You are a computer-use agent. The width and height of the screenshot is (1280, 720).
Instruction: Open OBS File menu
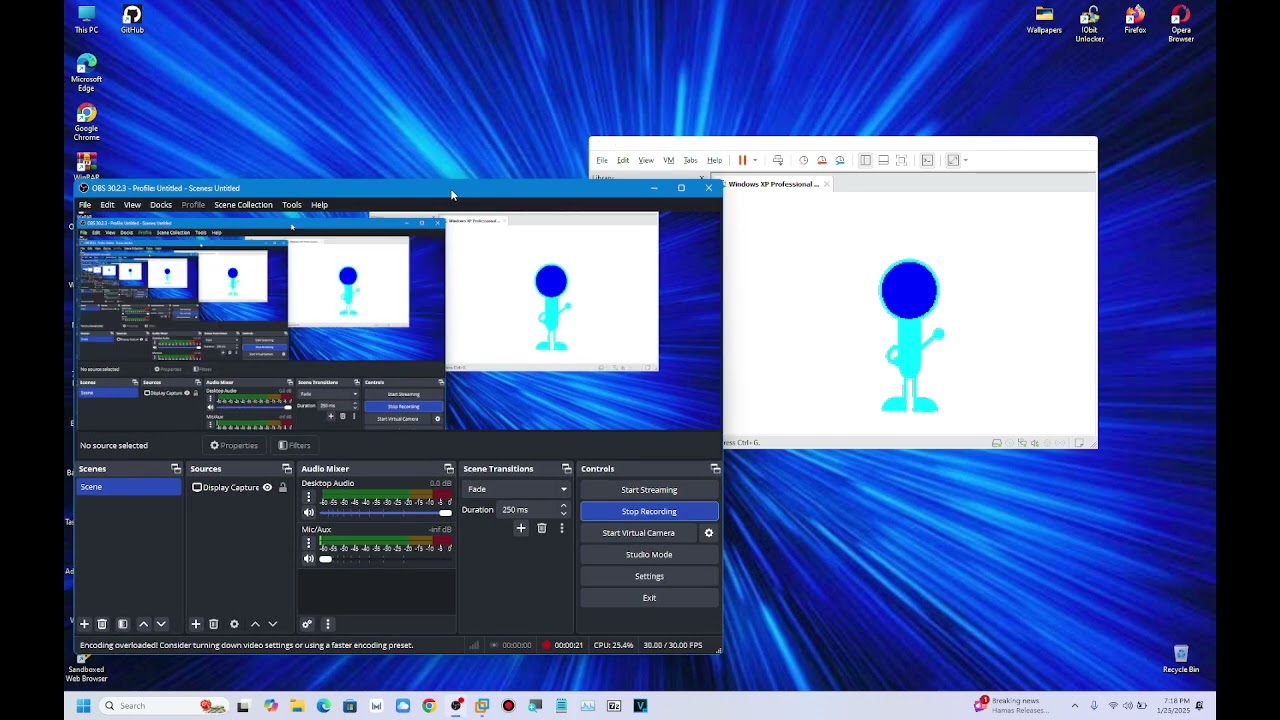pyautogui.click(x=85, y=205)
